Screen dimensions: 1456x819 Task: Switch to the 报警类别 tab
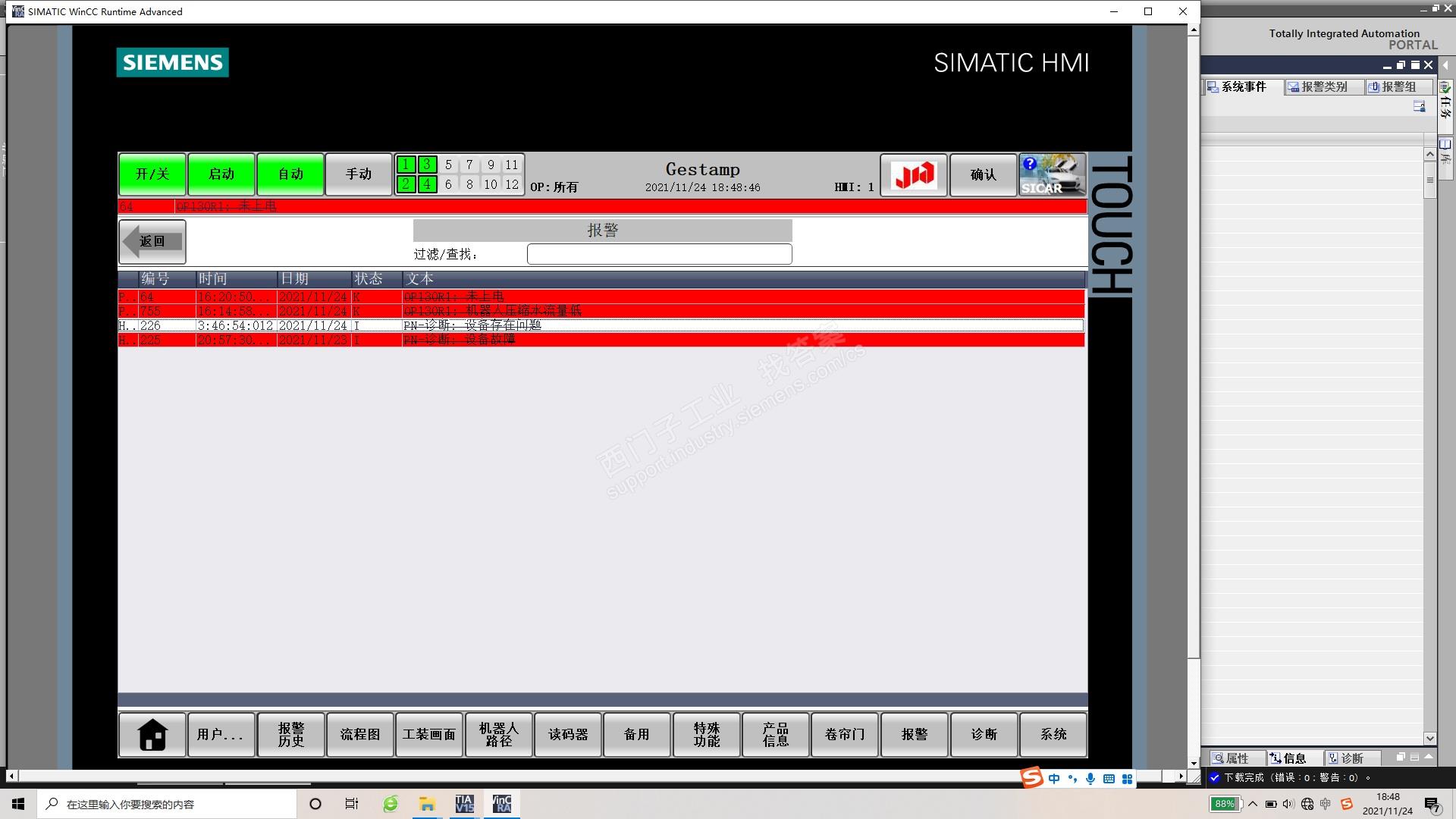pos(1323,87)
